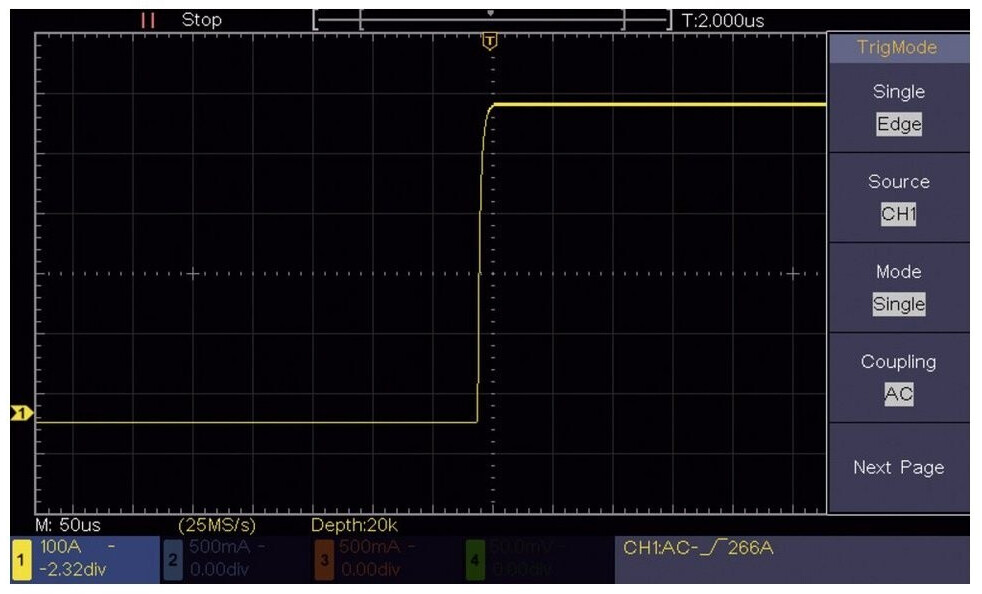Click the TrigMode menu header

point(898,47)
